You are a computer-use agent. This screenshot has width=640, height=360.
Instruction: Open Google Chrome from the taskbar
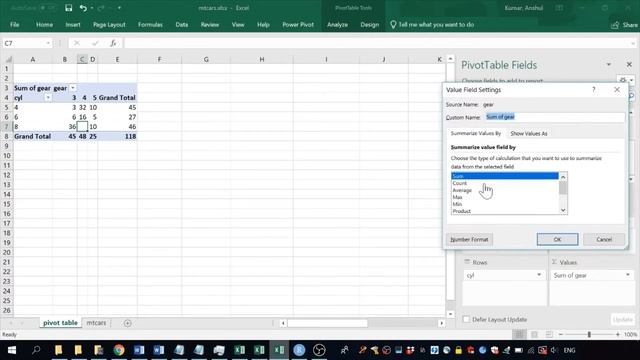(119, 350)
